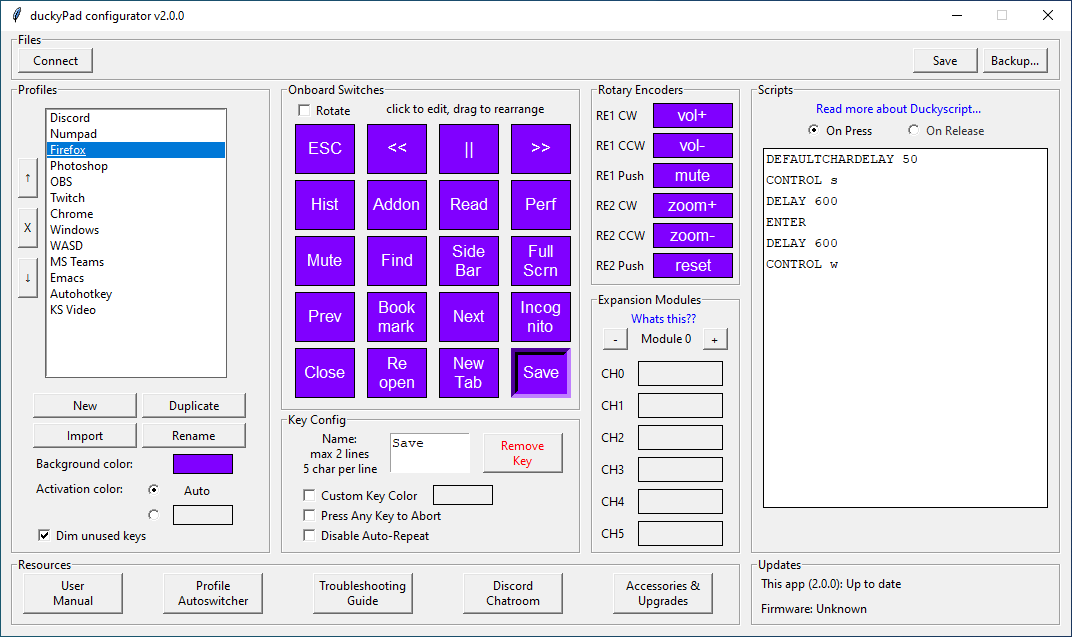Select the ESC onboard switch key
This screenshot has width=1072, height=637.
click(x=325, y=148)
